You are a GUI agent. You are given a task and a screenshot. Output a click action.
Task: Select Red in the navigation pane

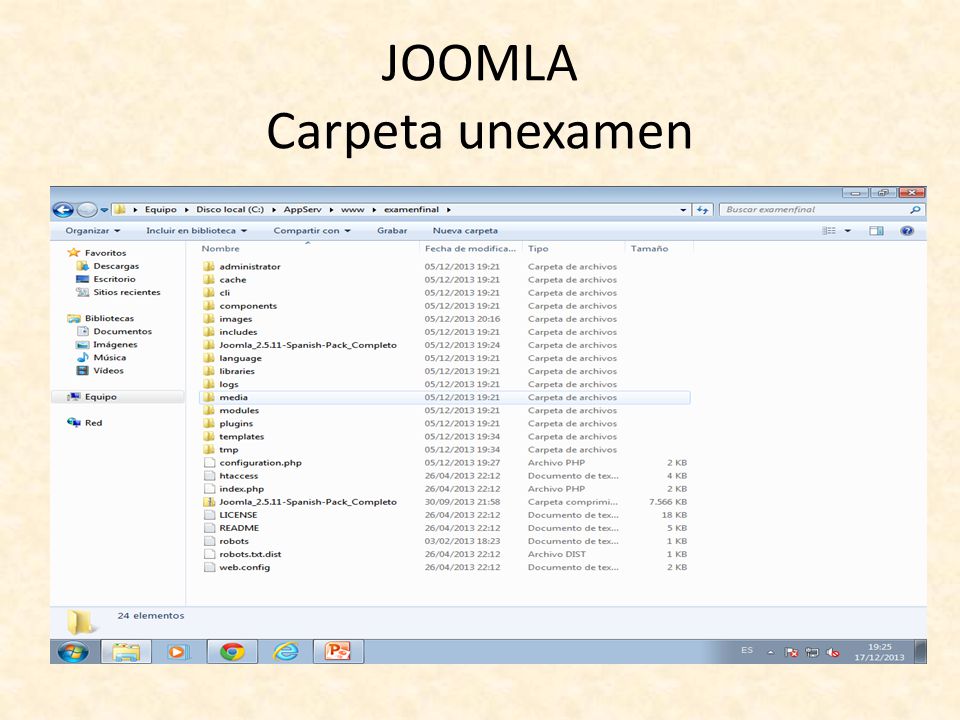pyautogui.click(x=94, y=423)
